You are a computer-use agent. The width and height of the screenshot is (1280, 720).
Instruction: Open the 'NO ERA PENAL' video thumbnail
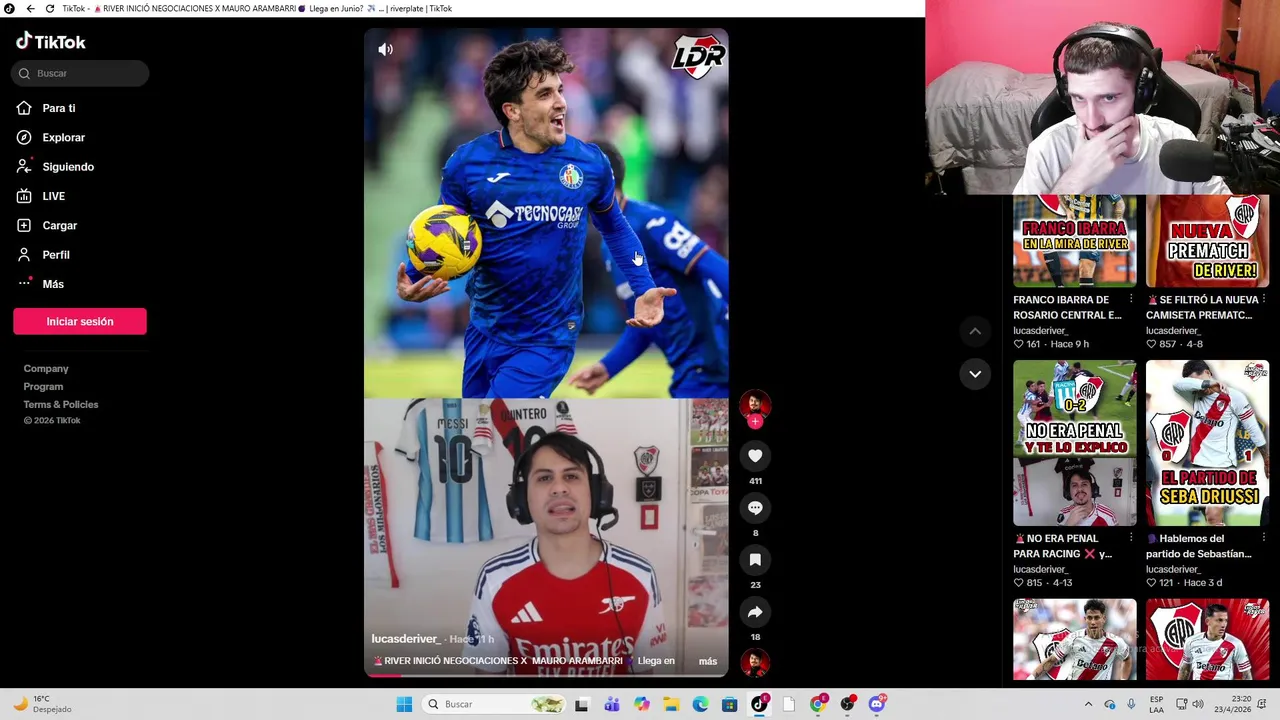(1075, 443)
